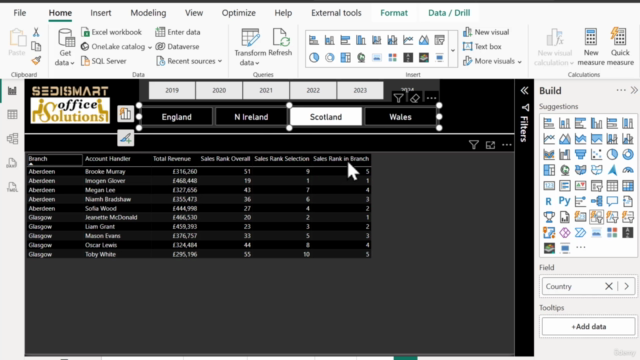Insert a Text box
This screenshot has width=640, height=360.
click(482, 47)
